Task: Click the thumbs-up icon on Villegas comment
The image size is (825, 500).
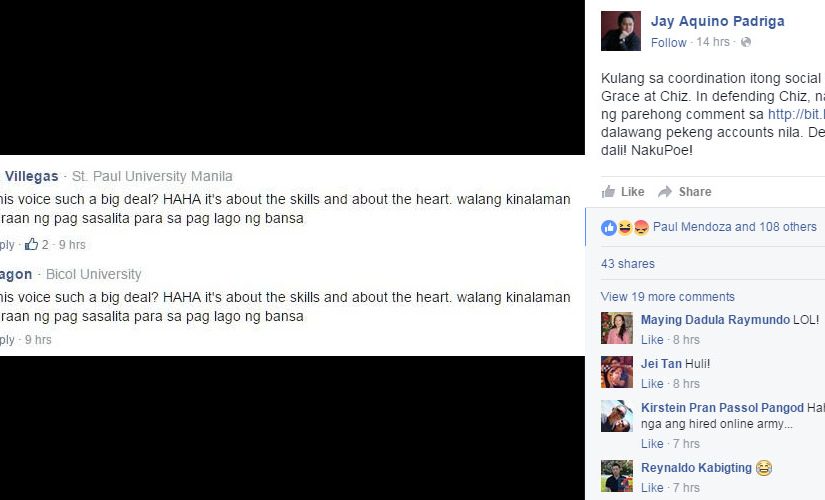Action: coord(32,244)
